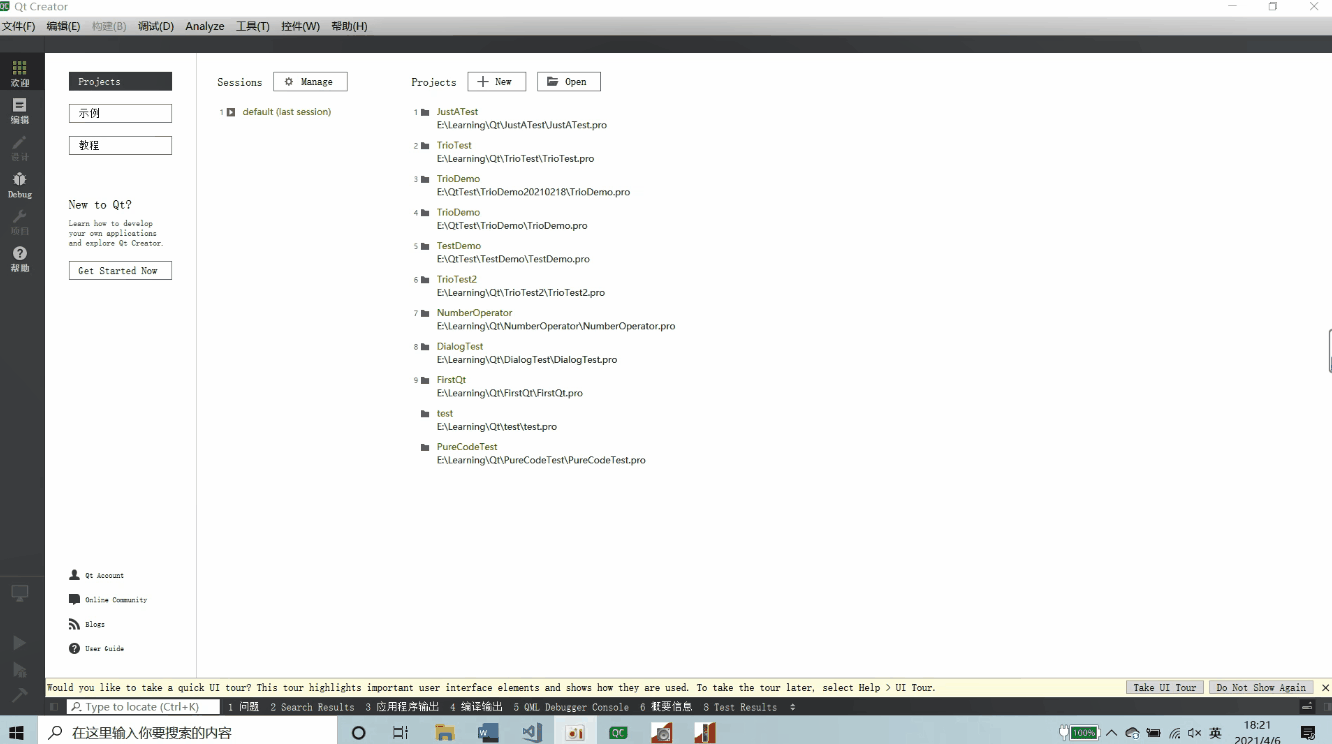Open the 示例 (Examples) page

(x=120, y=114)
